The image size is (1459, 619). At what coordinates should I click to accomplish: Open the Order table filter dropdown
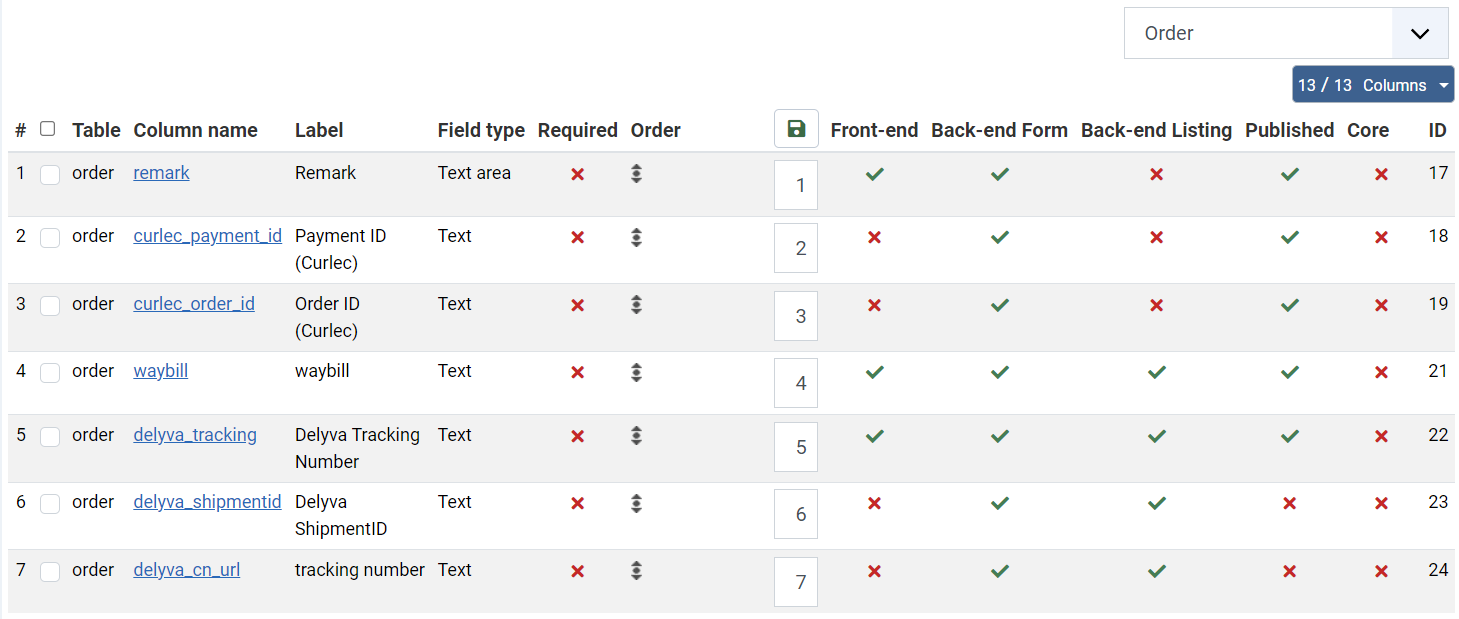(1285, 33)
